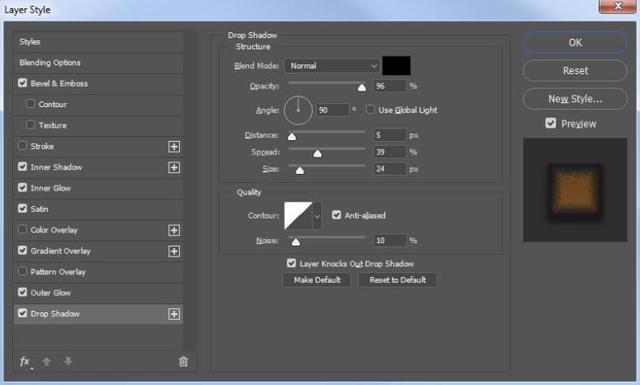Uncheck the Inner Shadow checkbox
640x385 pixels.
(22, 167)
